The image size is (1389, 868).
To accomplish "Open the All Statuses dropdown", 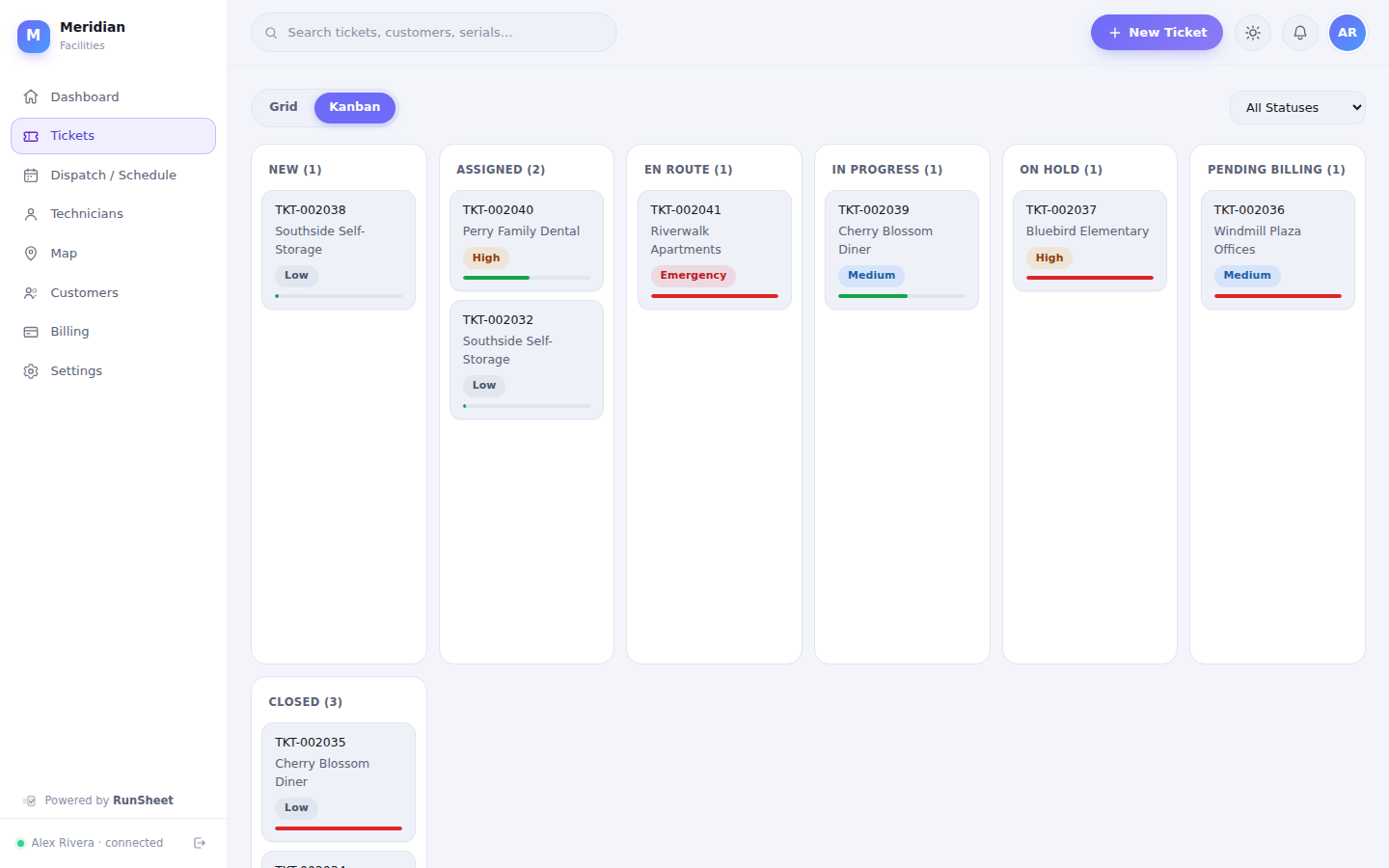I will [1297, 108].
